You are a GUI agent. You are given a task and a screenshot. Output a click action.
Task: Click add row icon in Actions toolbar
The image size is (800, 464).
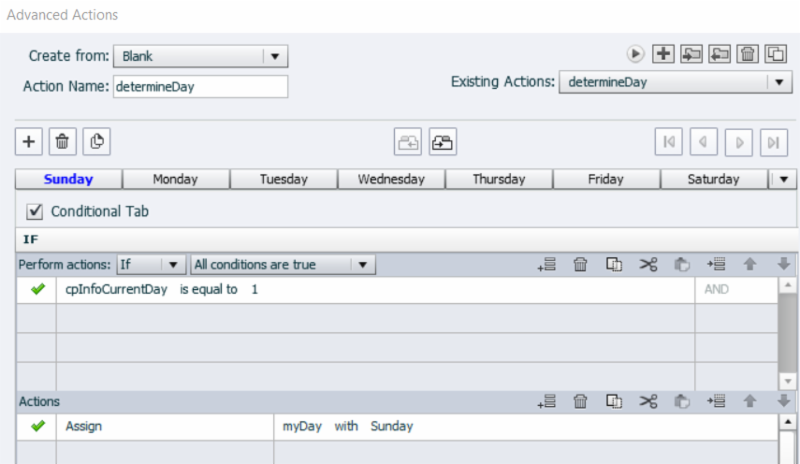click(x=546, y=402)
